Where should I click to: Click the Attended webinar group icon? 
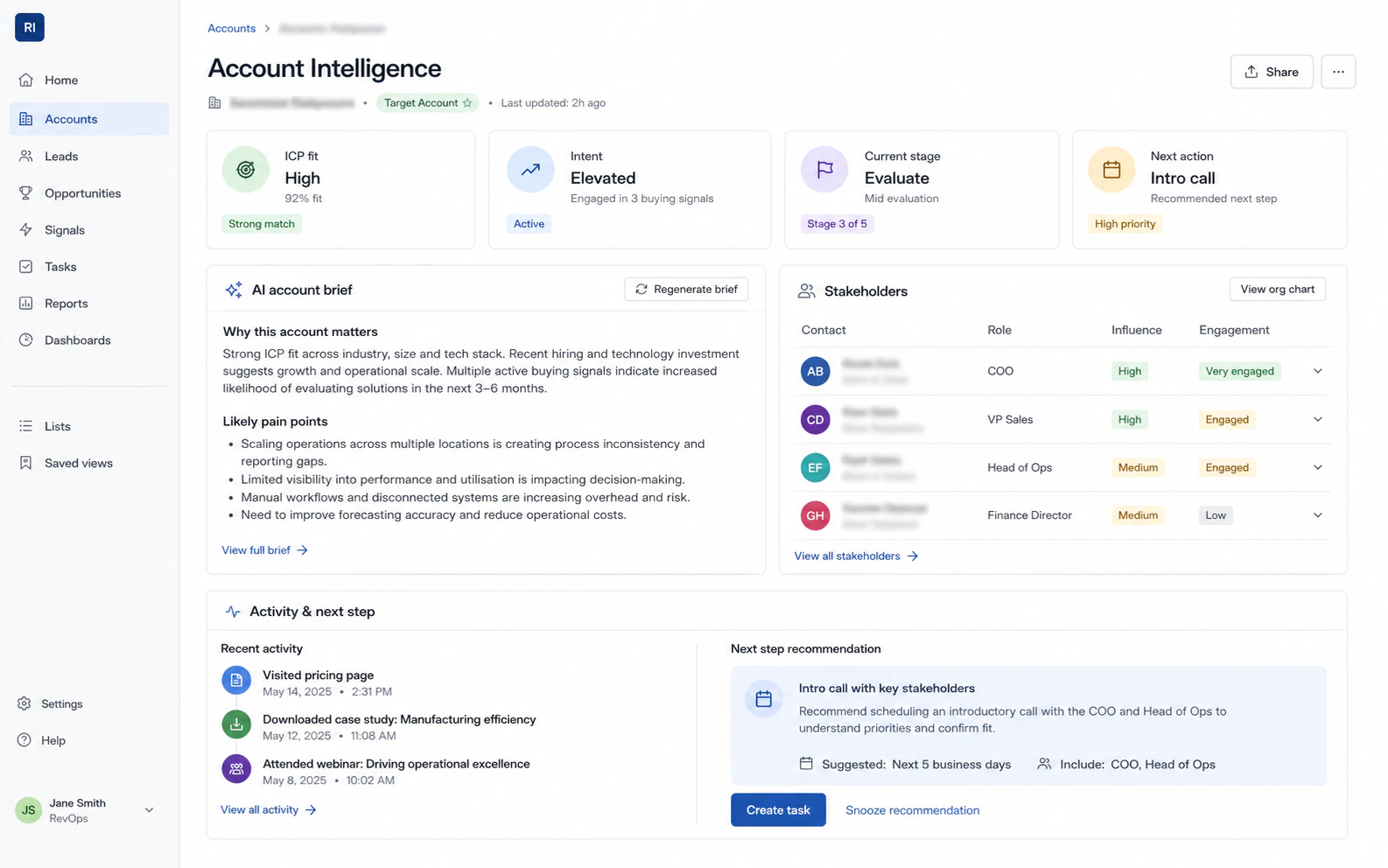(x=236, y=769)
